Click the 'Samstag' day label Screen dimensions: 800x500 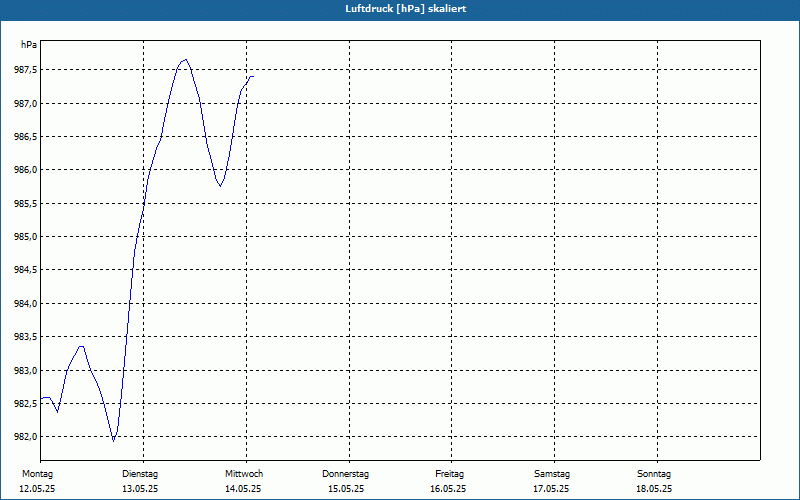click(x=552, y=474)
